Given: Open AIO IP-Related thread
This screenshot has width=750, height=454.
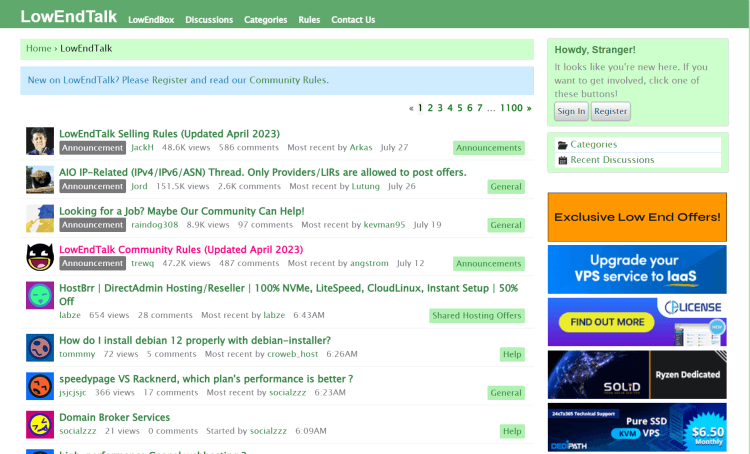Looking at the screenshot, I should [x=263, y=172].
